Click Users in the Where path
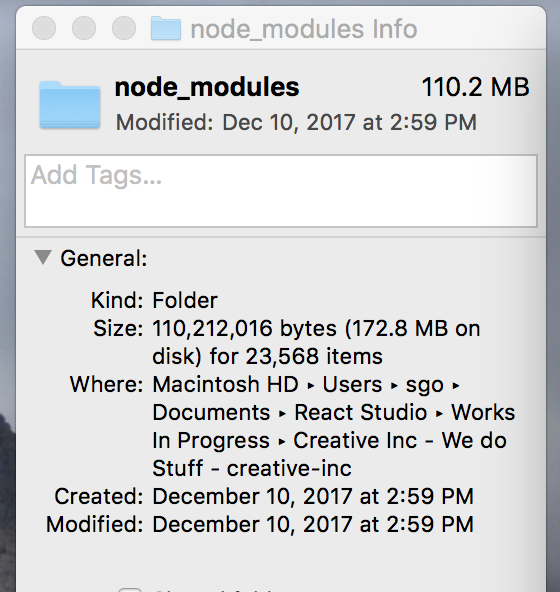Viewport: 560px width, 592px height. coord(352,385)
